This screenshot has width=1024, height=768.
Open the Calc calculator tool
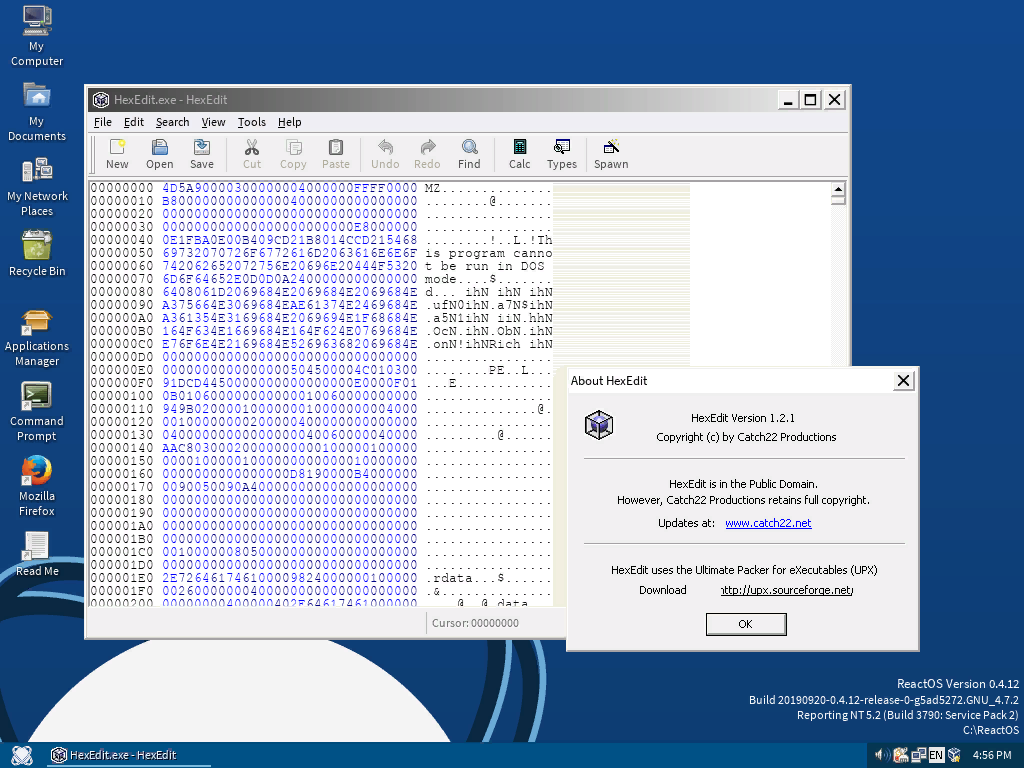[x=520, y=147]
